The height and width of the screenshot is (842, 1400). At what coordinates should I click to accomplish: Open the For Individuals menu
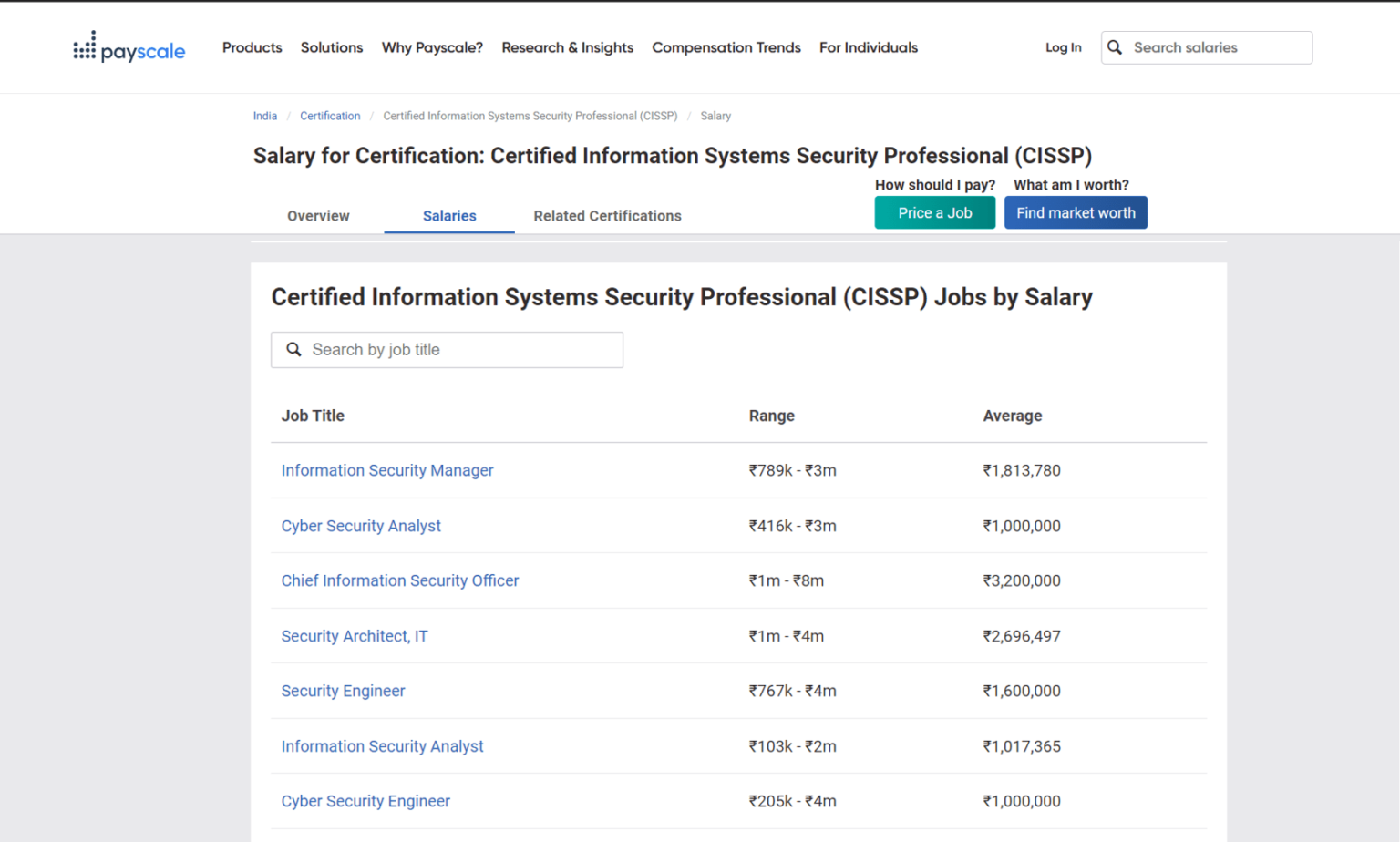[868, 47]
